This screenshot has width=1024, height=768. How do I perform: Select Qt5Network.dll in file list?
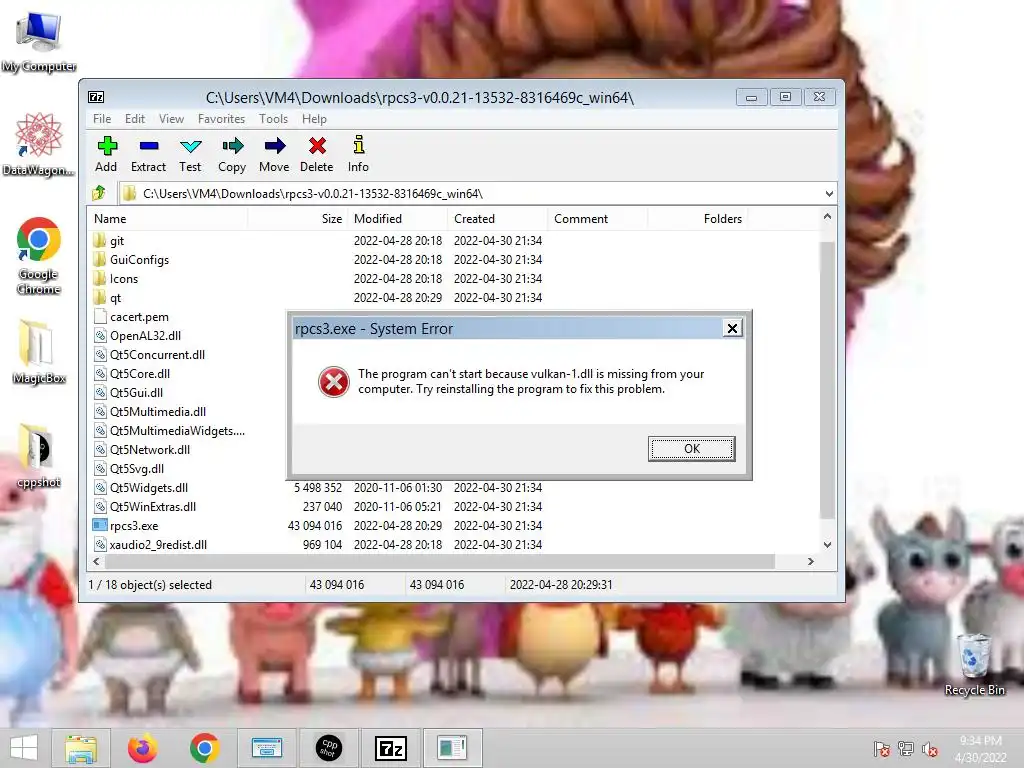click(x=142, y=449)
